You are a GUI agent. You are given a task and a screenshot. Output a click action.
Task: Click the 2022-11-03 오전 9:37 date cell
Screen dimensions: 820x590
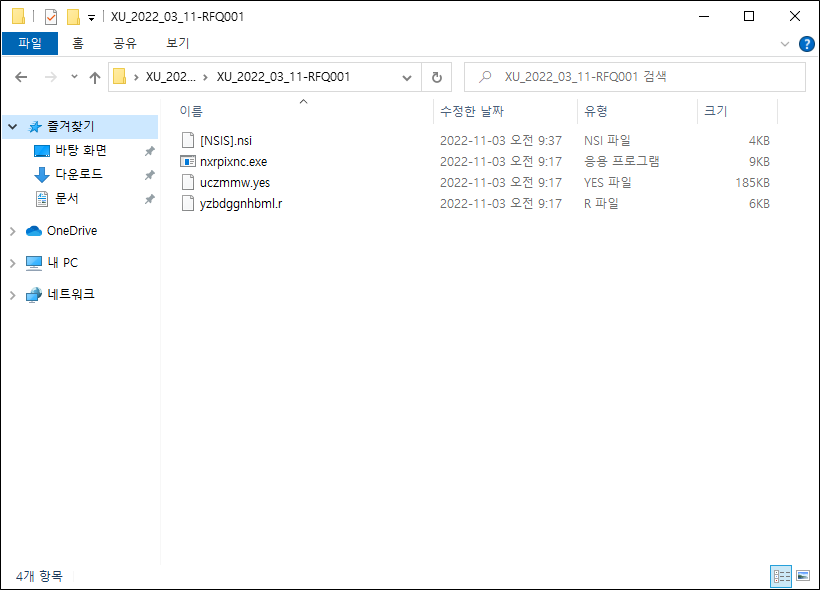(500, 141)
